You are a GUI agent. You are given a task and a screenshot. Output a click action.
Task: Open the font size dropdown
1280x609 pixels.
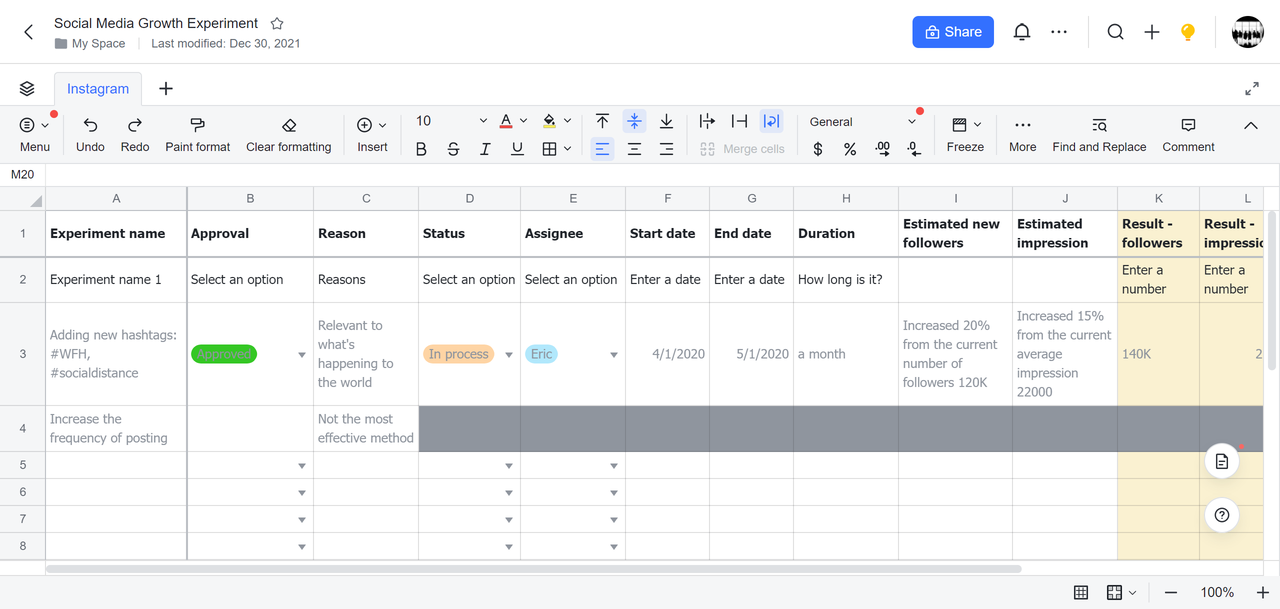(483, 121)
